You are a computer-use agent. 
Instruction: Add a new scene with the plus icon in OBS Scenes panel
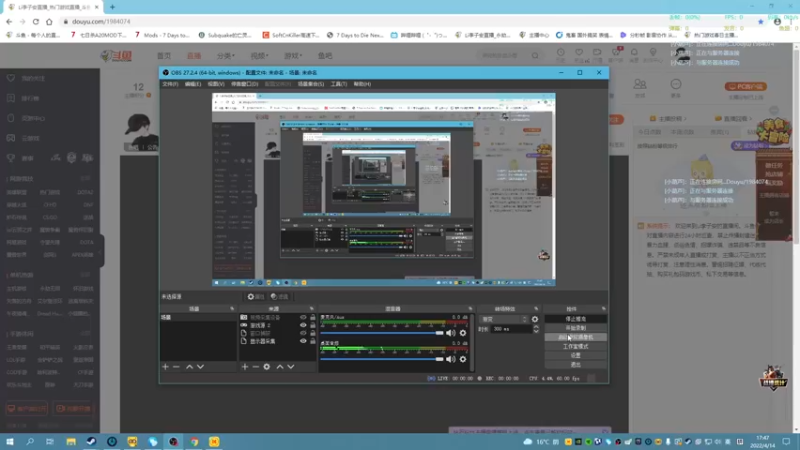pyautogui.click(x=165, y=367)
